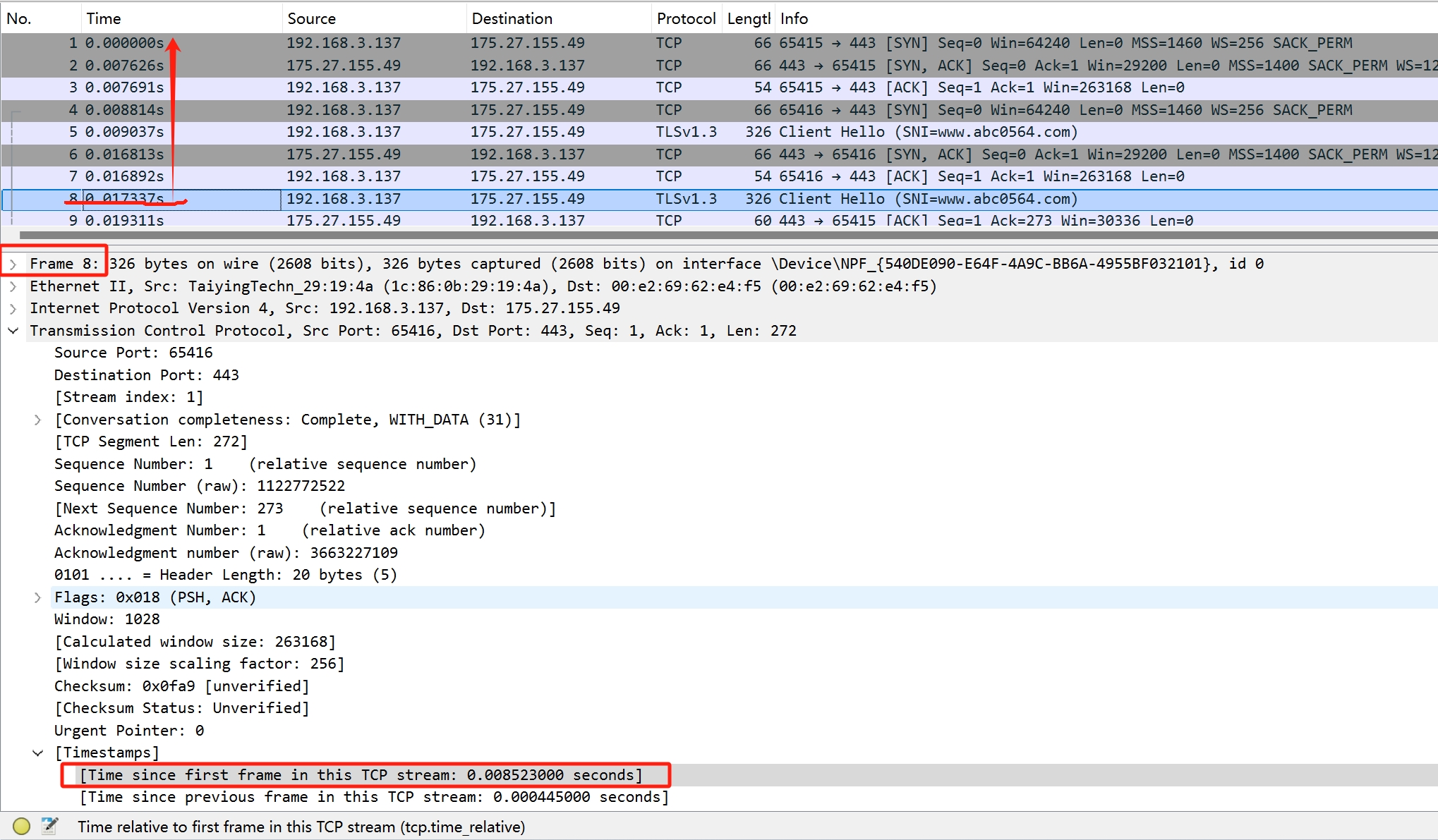Select the Sequence Number (raw) field

(x=200, y=486)
